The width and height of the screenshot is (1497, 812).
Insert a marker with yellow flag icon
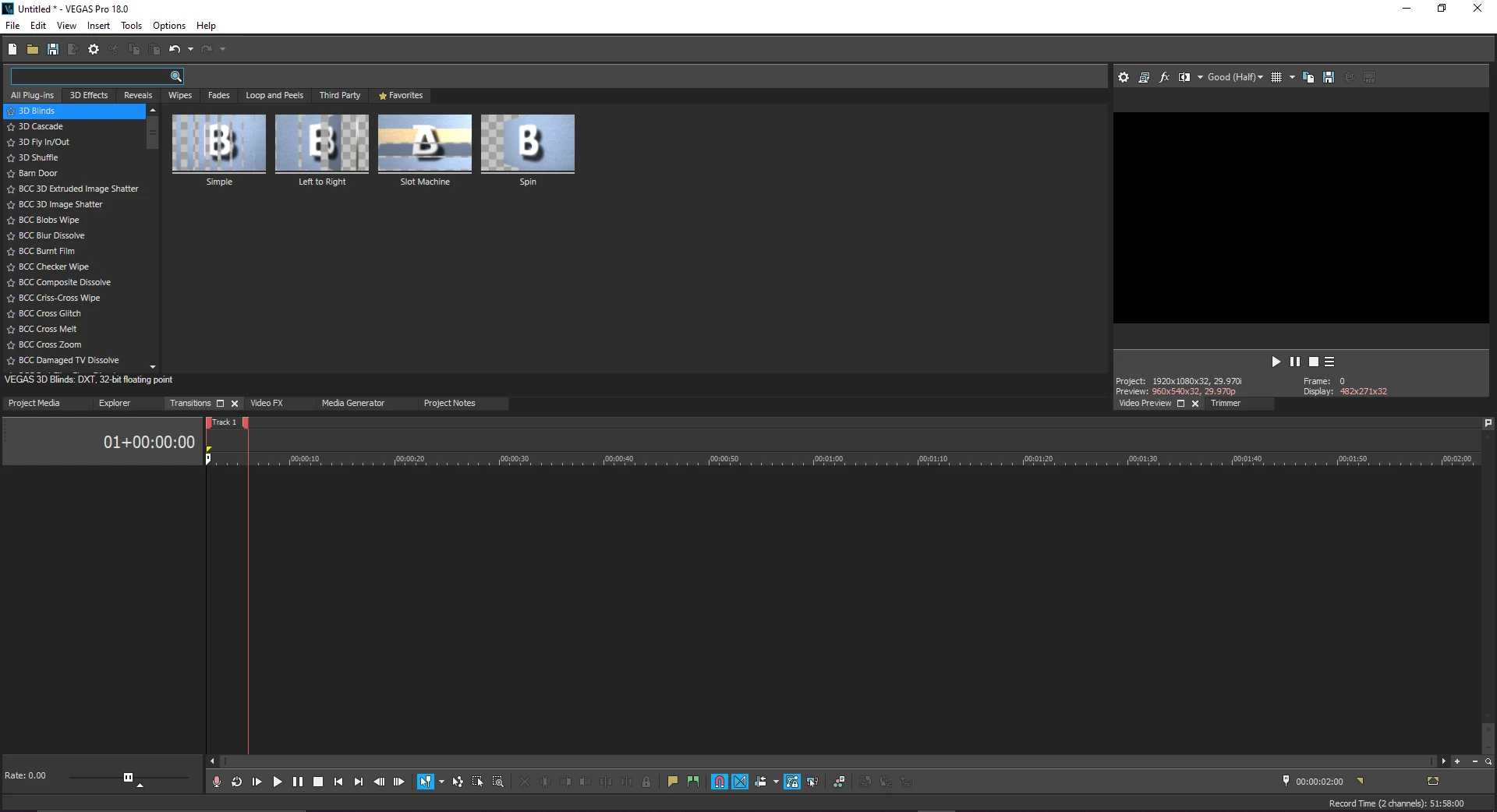pos(673,782)
